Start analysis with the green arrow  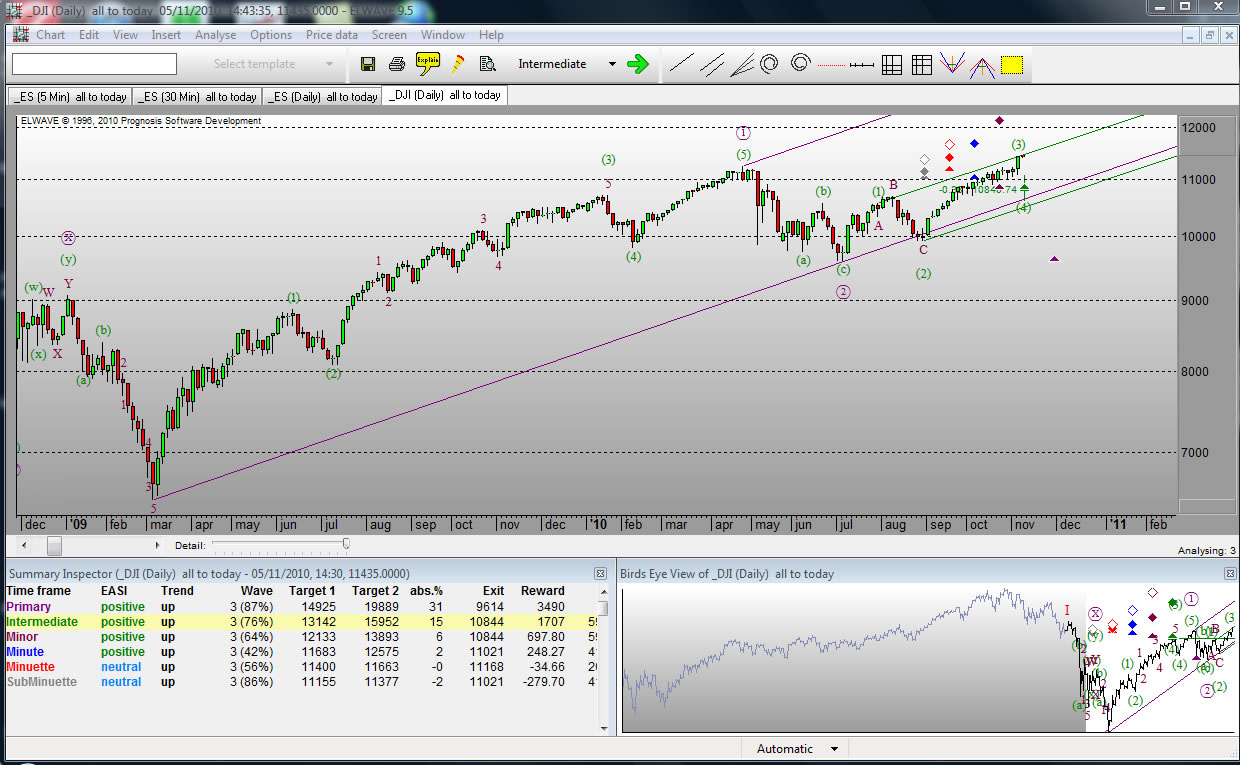637,64
